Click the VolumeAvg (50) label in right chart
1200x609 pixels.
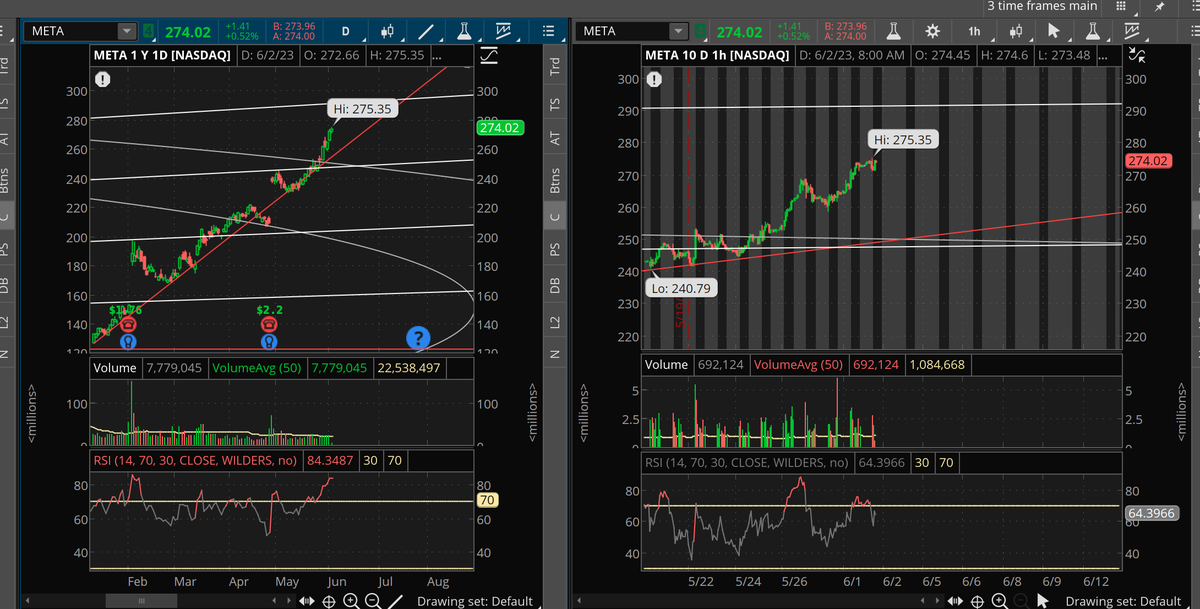tap(799, 365)
